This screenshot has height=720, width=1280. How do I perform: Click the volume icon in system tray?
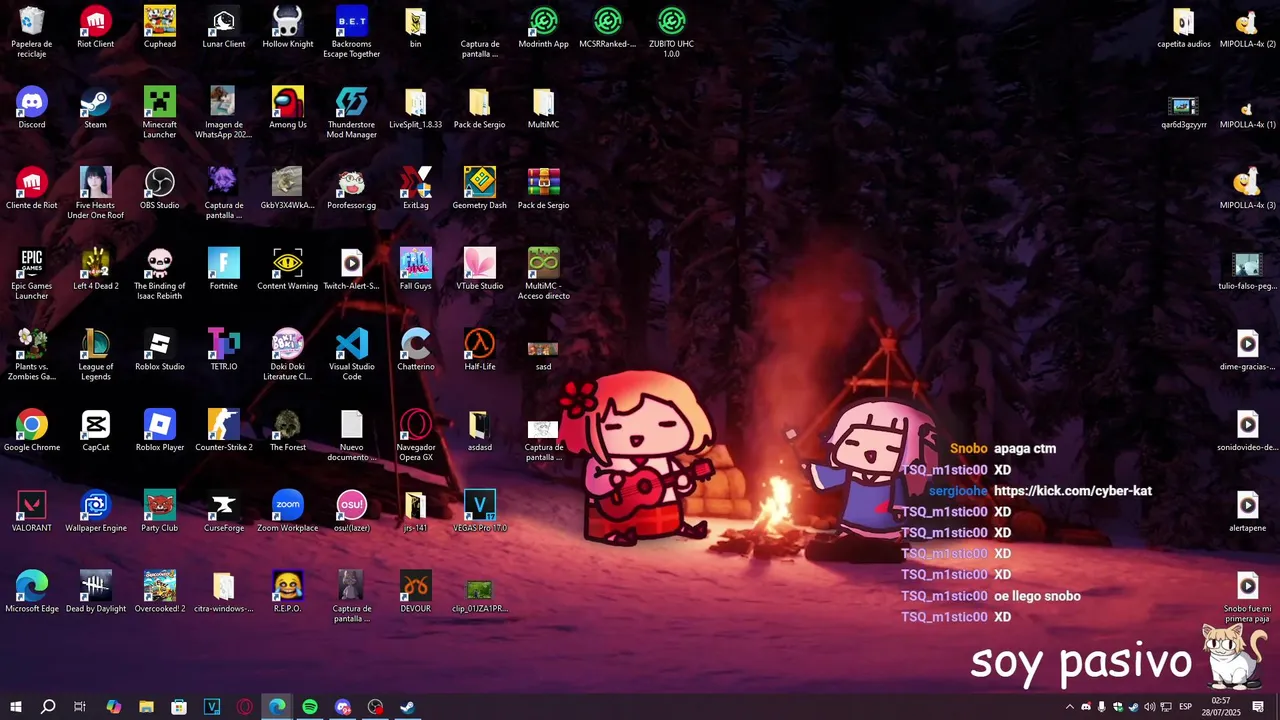pyautogui.click(x=1149, y=707)
